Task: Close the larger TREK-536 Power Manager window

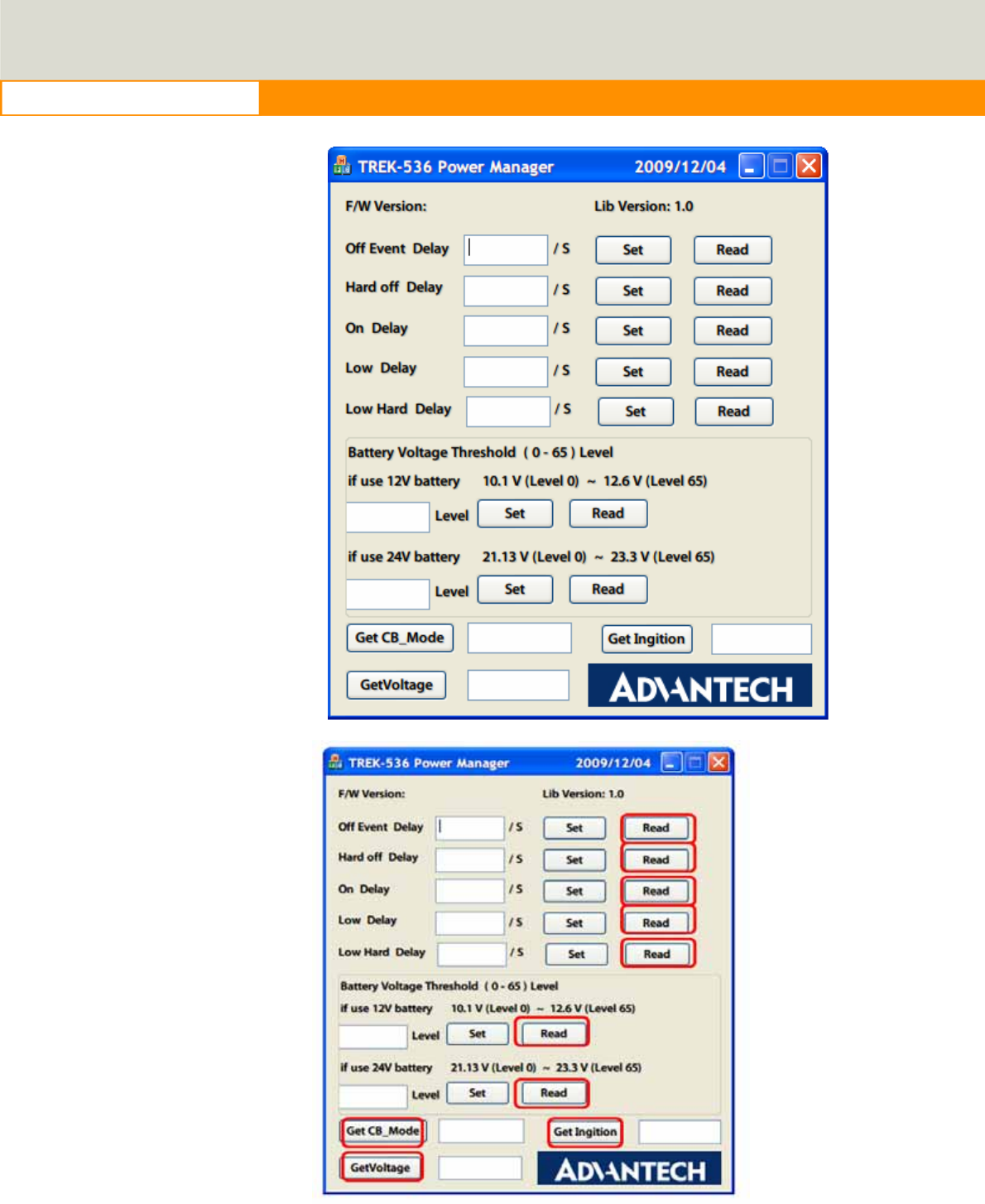Action: coord(809,166)
